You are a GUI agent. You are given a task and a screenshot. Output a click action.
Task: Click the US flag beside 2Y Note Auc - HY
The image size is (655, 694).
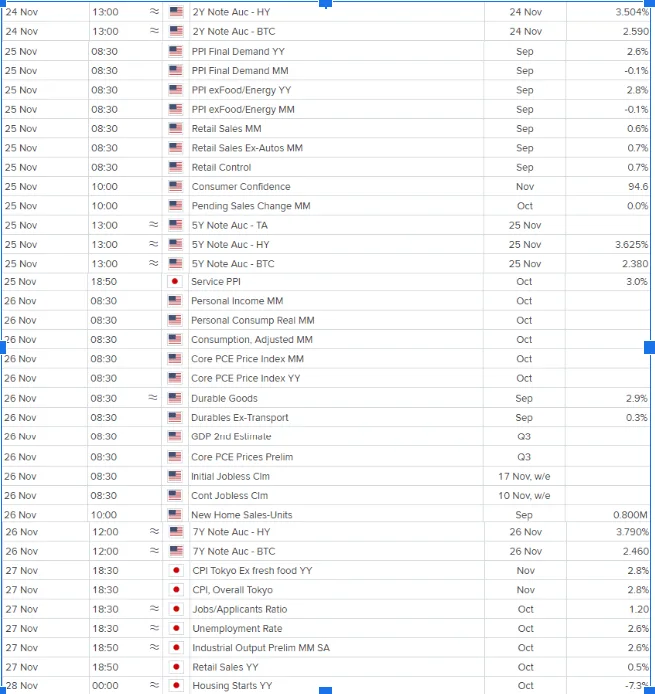(176, 12)
